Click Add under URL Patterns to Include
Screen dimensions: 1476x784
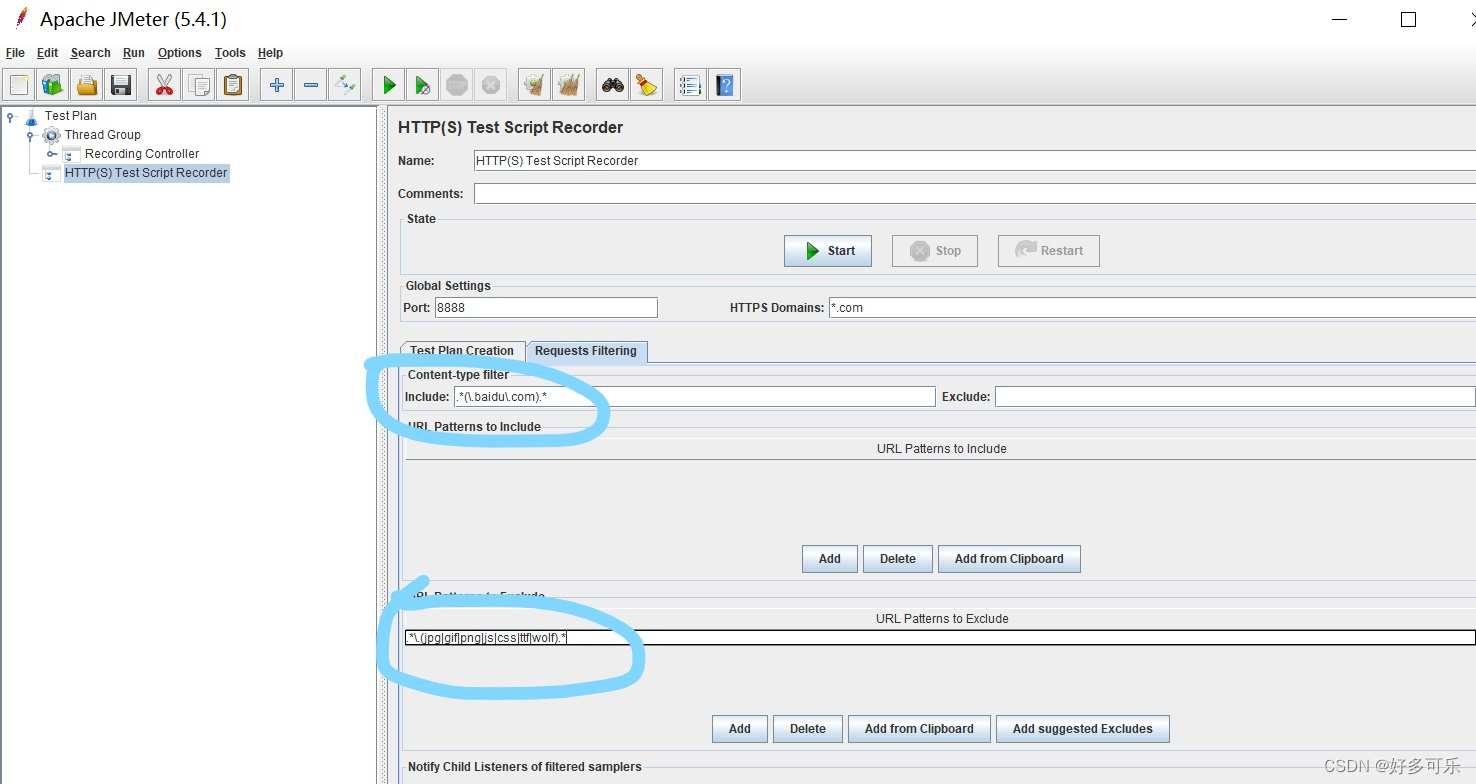830,559
